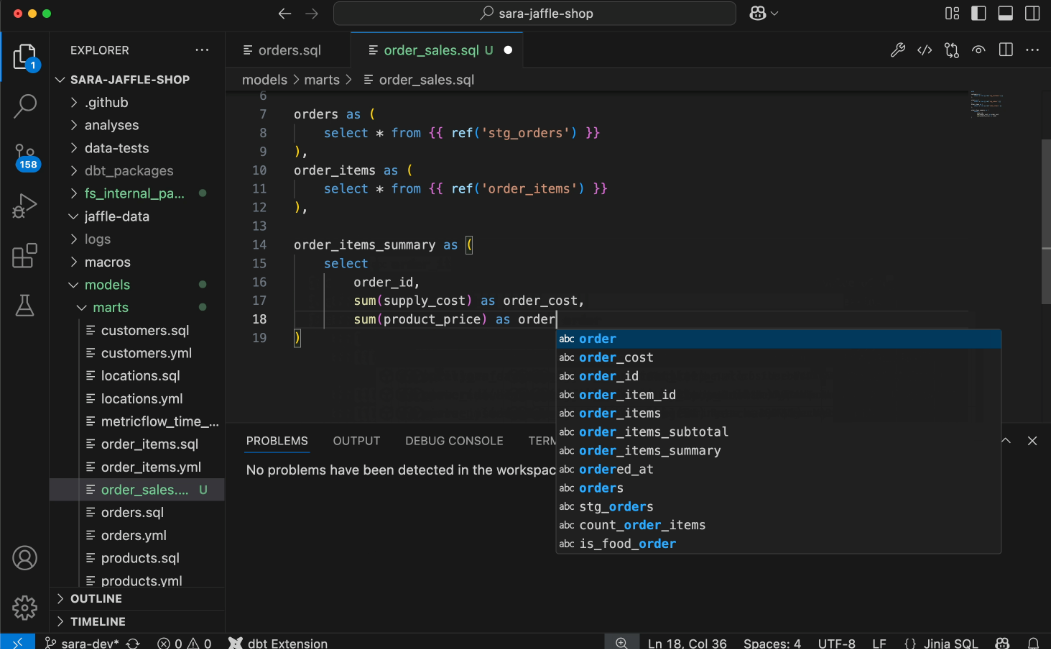Open the Search view in activity bar
1051x649 pixels.
[x=25, y=106]
